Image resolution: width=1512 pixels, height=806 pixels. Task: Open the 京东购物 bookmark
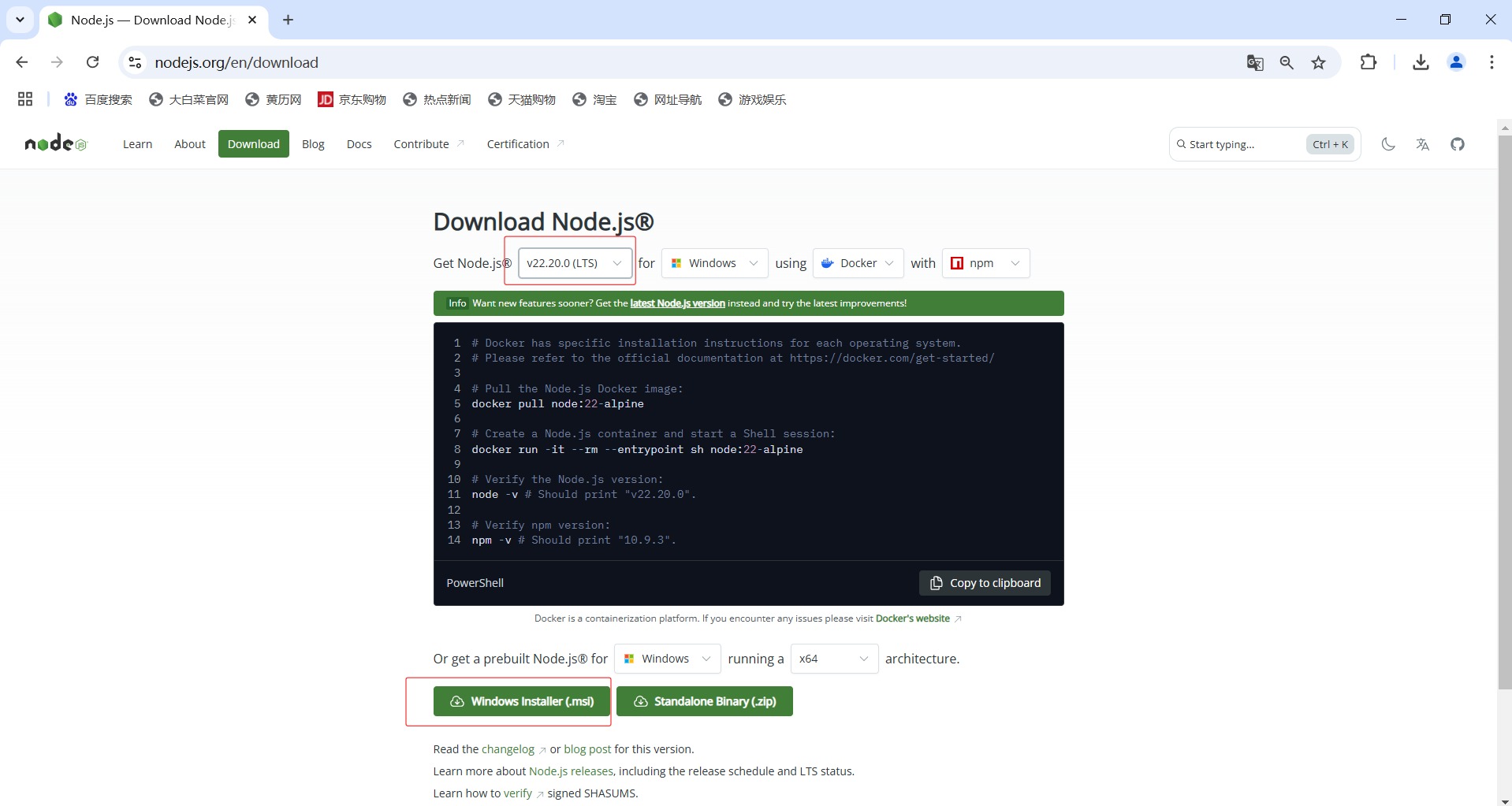point(352,99)
